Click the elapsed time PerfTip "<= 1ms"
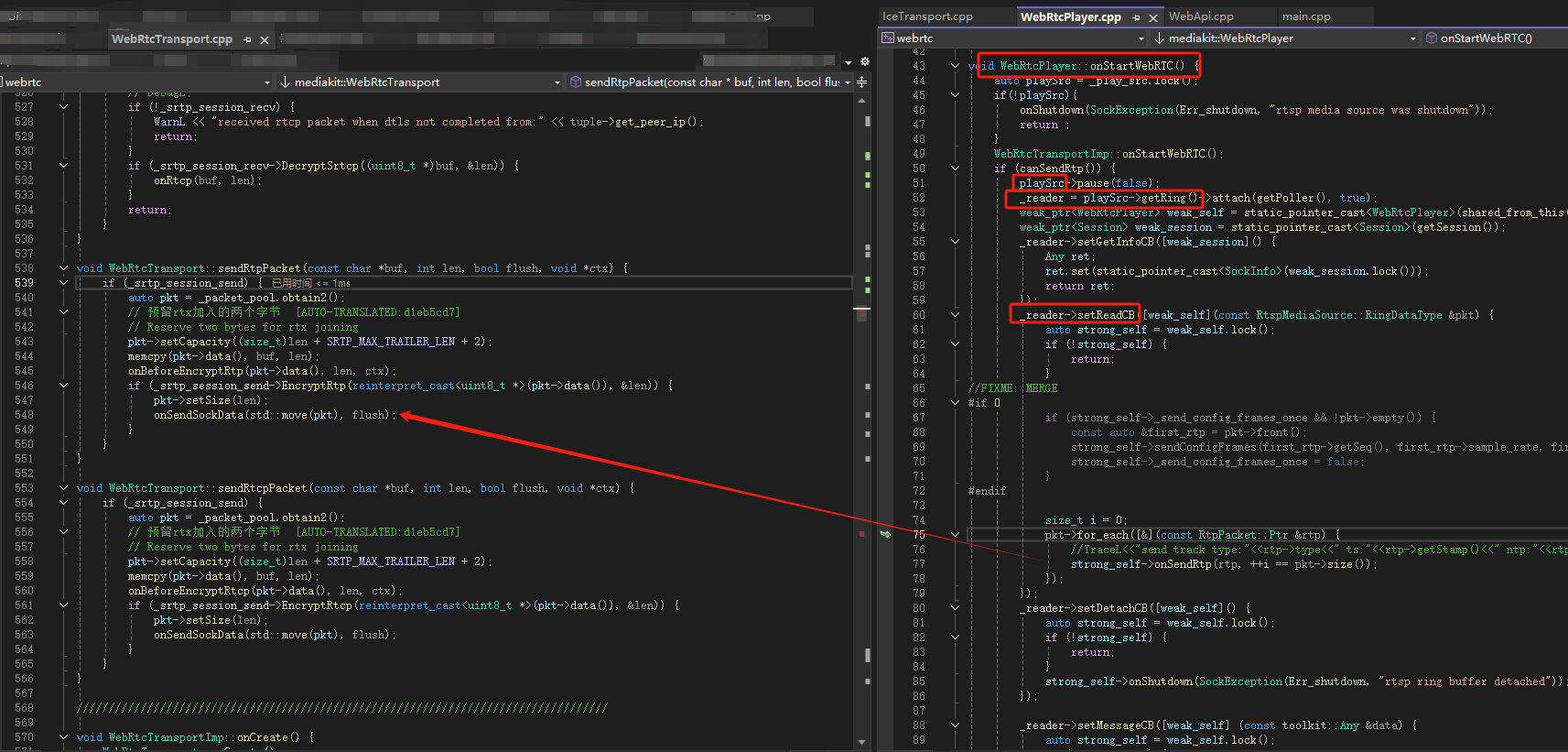This screenshot has width=1568, height=752. (311, 283)
